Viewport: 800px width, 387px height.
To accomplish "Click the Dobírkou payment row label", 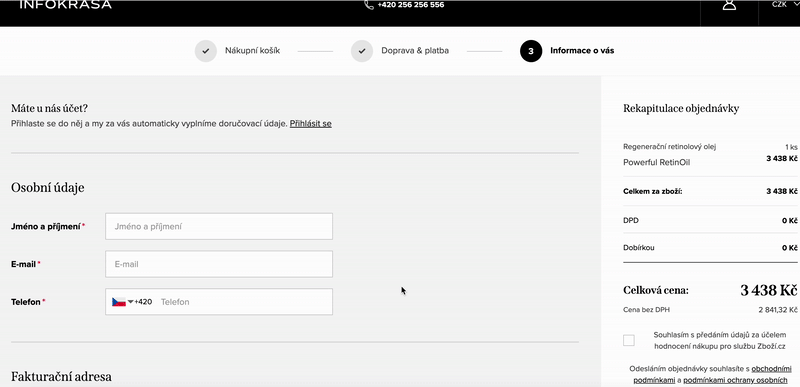I will [x=639, y=248].
